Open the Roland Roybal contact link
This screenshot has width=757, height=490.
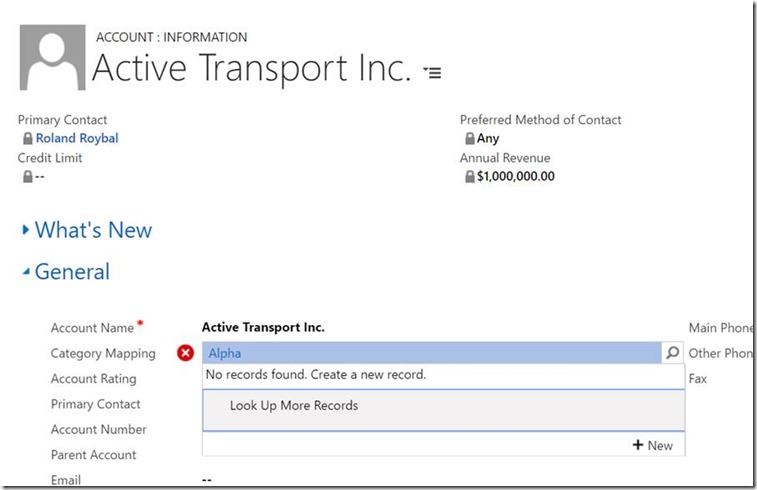pos(77,139)
